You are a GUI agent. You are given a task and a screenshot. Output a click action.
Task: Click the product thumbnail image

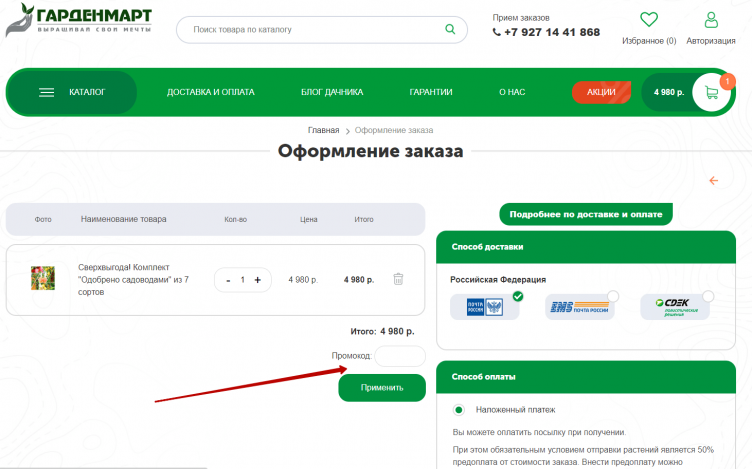click(43, 278)
